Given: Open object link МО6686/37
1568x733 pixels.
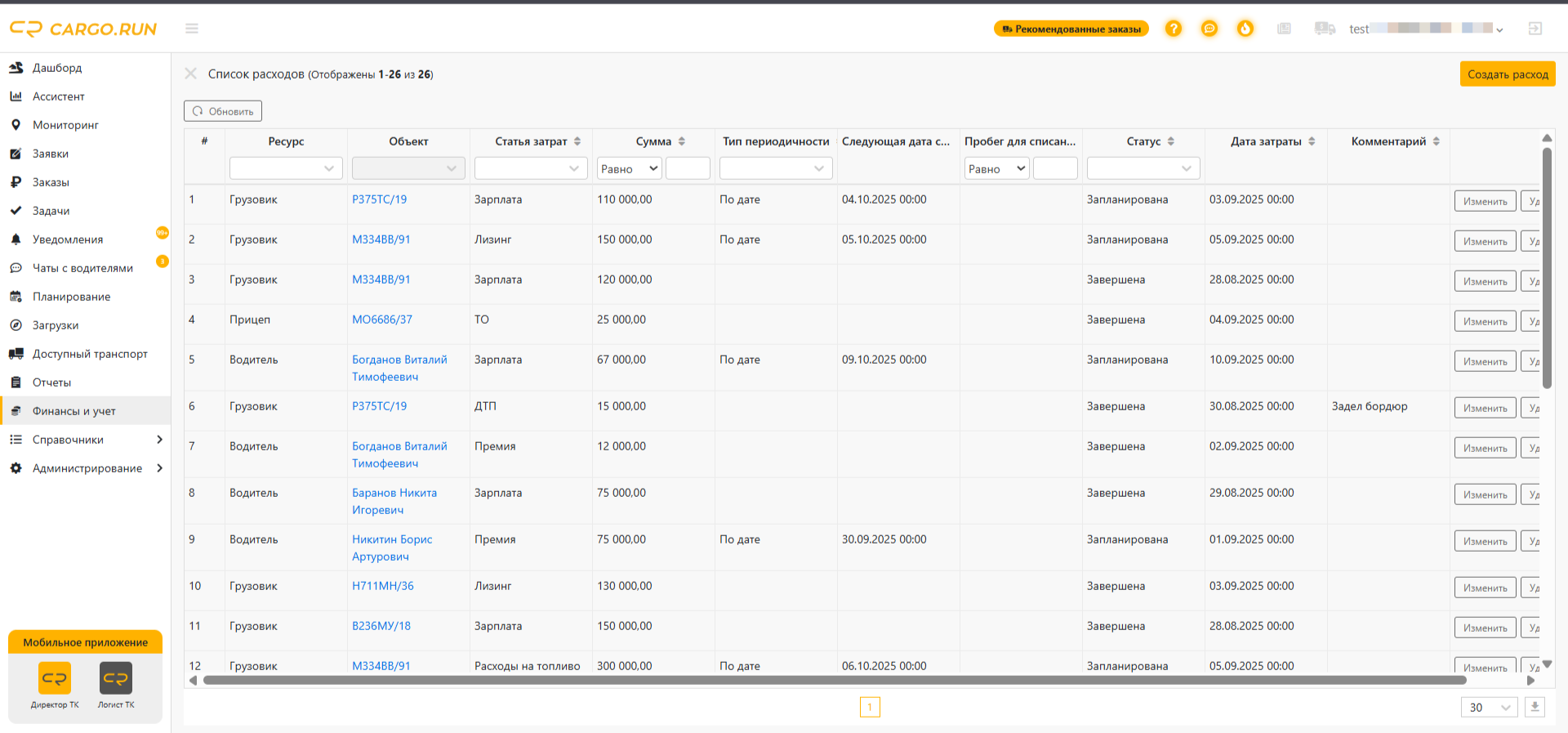Looking at the screenshot, I should pos(382,320).
